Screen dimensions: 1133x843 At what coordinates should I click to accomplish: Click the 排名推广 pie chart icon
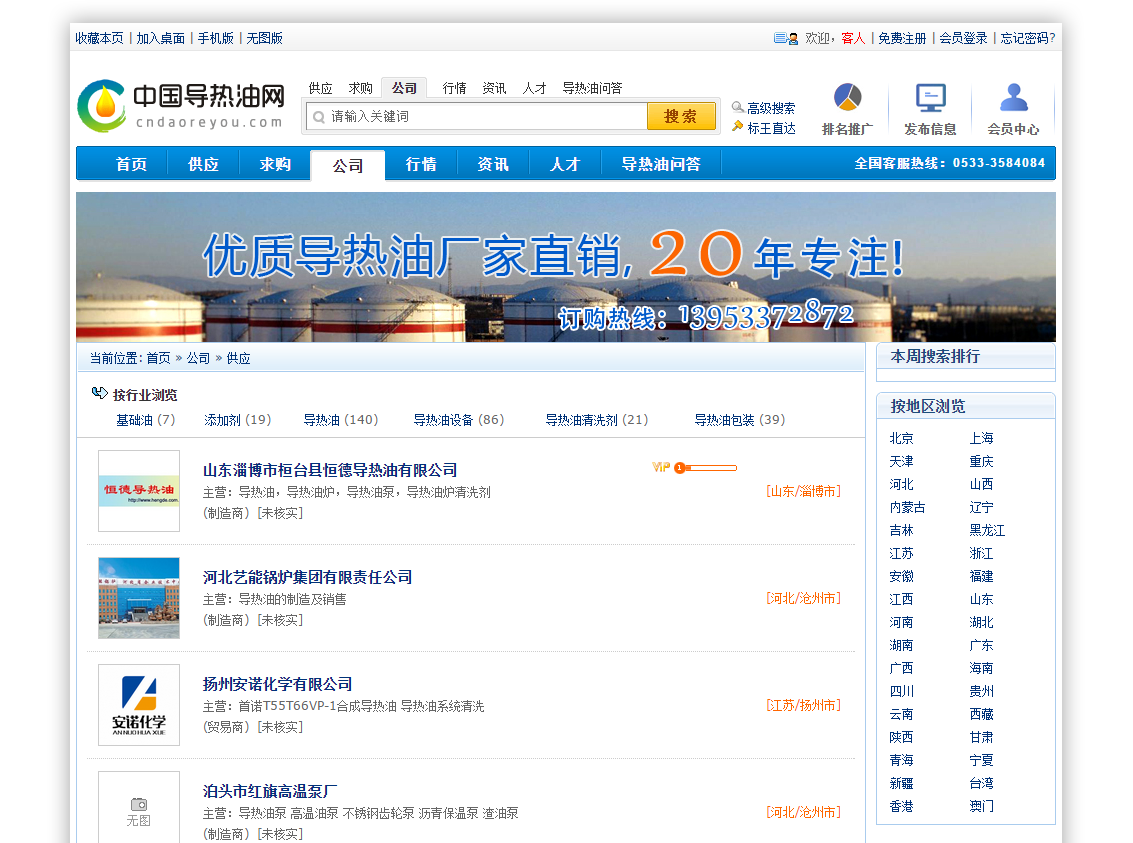pos(848,98)
